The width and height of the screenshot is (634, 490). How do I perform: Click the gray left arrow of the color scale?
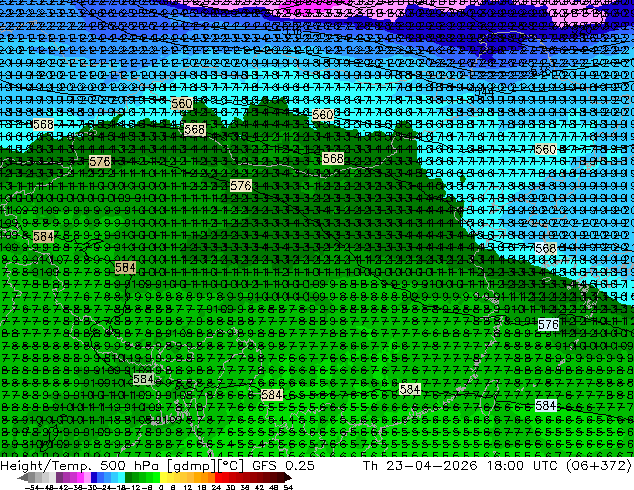click(23, 477)
